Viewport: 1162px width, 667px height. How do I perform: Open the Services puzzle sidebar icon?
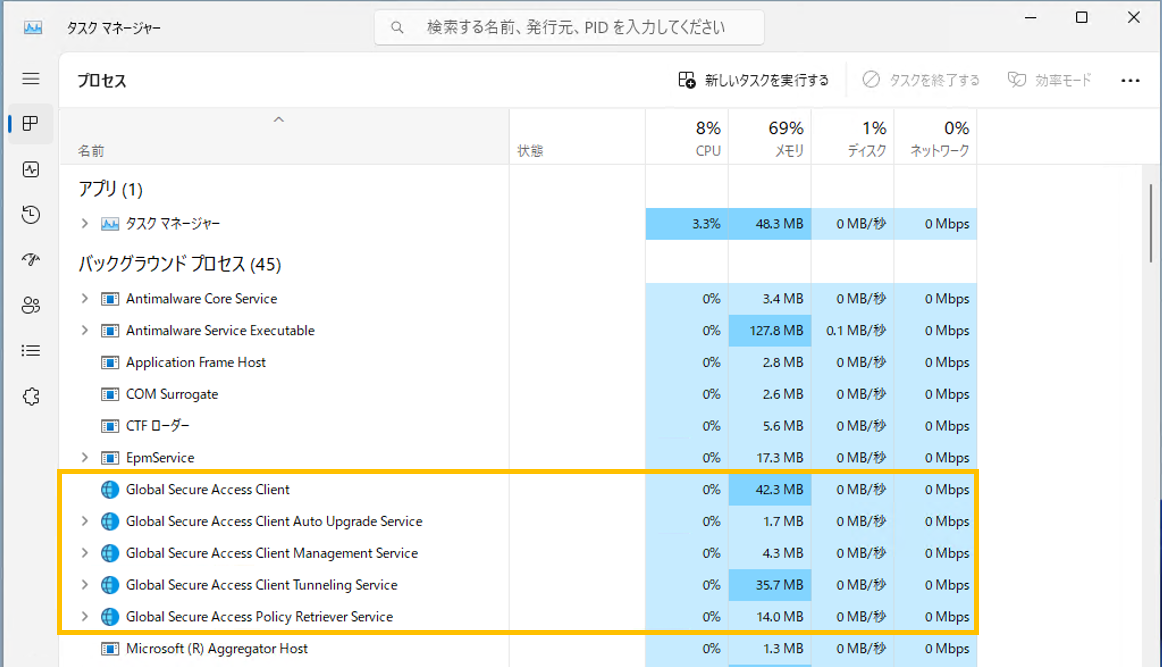(31, 396)
